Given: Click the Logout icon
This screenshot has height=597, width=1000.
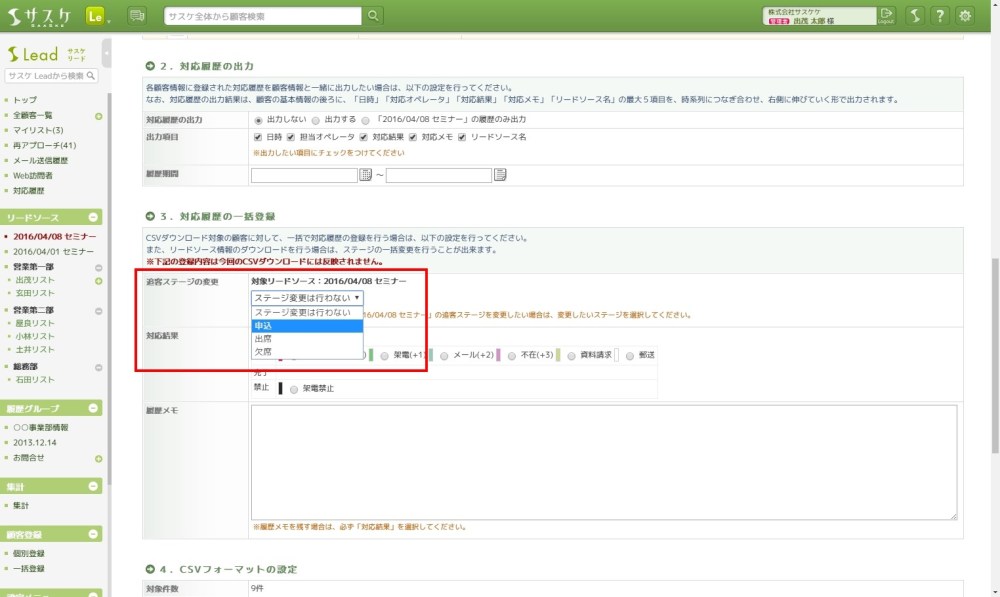Looking at the screenshot, I should pyautogui.click(x=886, y=15).
